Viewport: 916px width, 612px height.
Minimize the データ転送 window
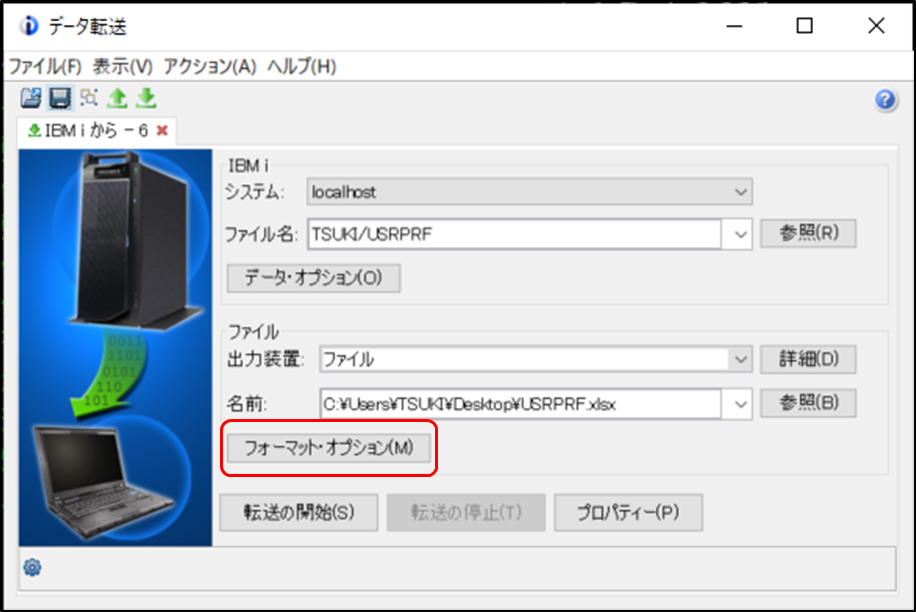coord(734,26)
